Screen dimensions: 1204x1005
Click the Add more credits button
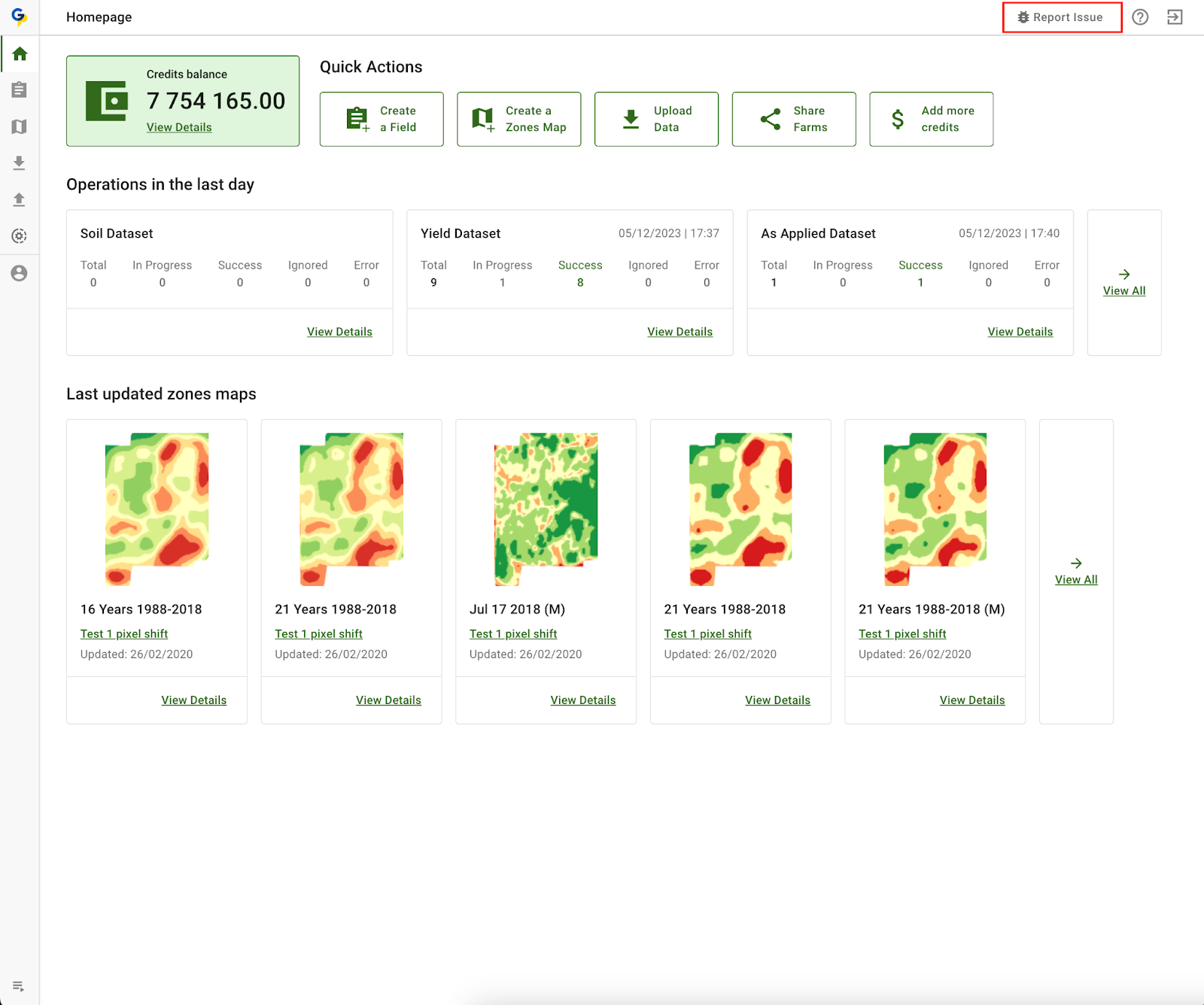tap(931, 119)
